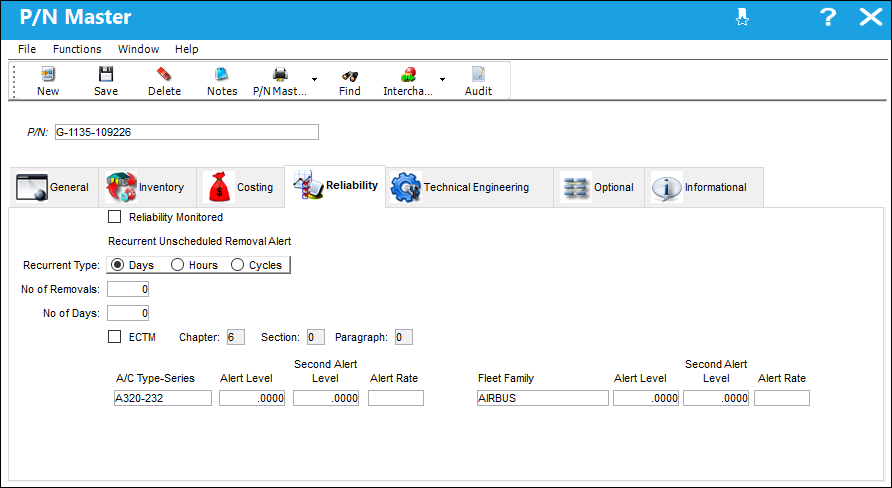Click the A320-232 type-series field
Viewport: 892px width, 488px height.
(163, 398)
